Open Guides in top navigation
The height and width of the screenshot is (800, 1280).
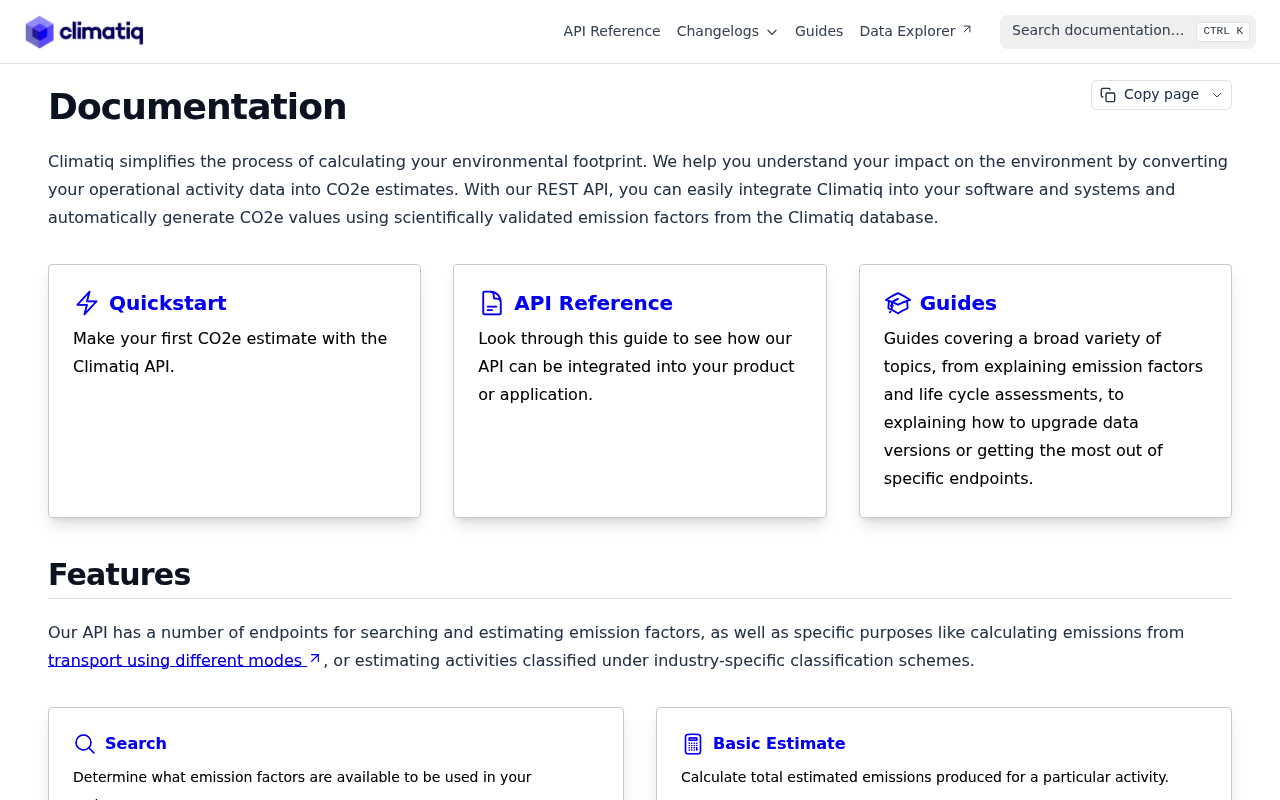pos(819,31)
